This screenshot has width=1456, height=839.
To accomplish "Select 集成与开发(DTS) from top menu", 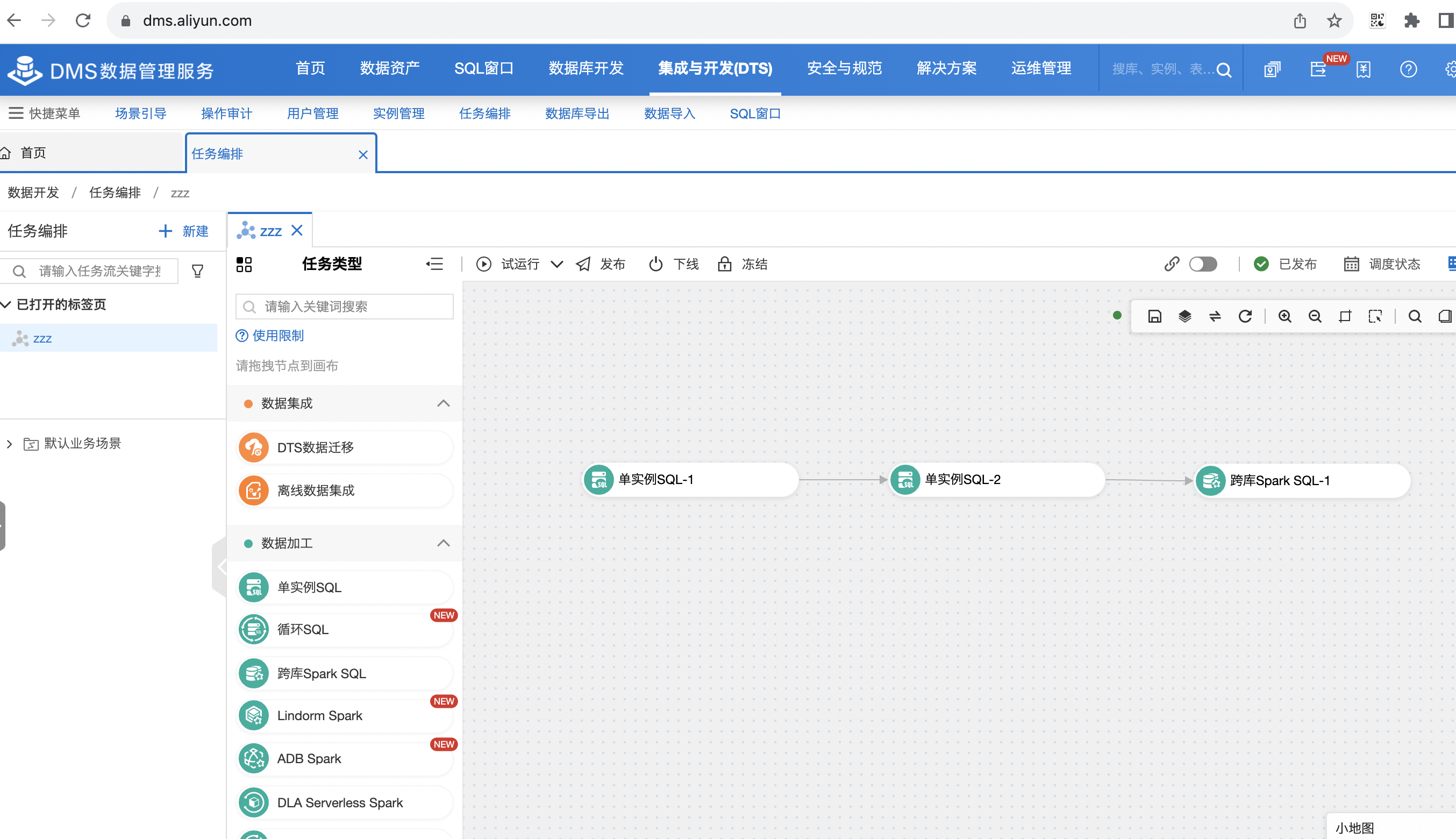I will (x=715, y=69).
